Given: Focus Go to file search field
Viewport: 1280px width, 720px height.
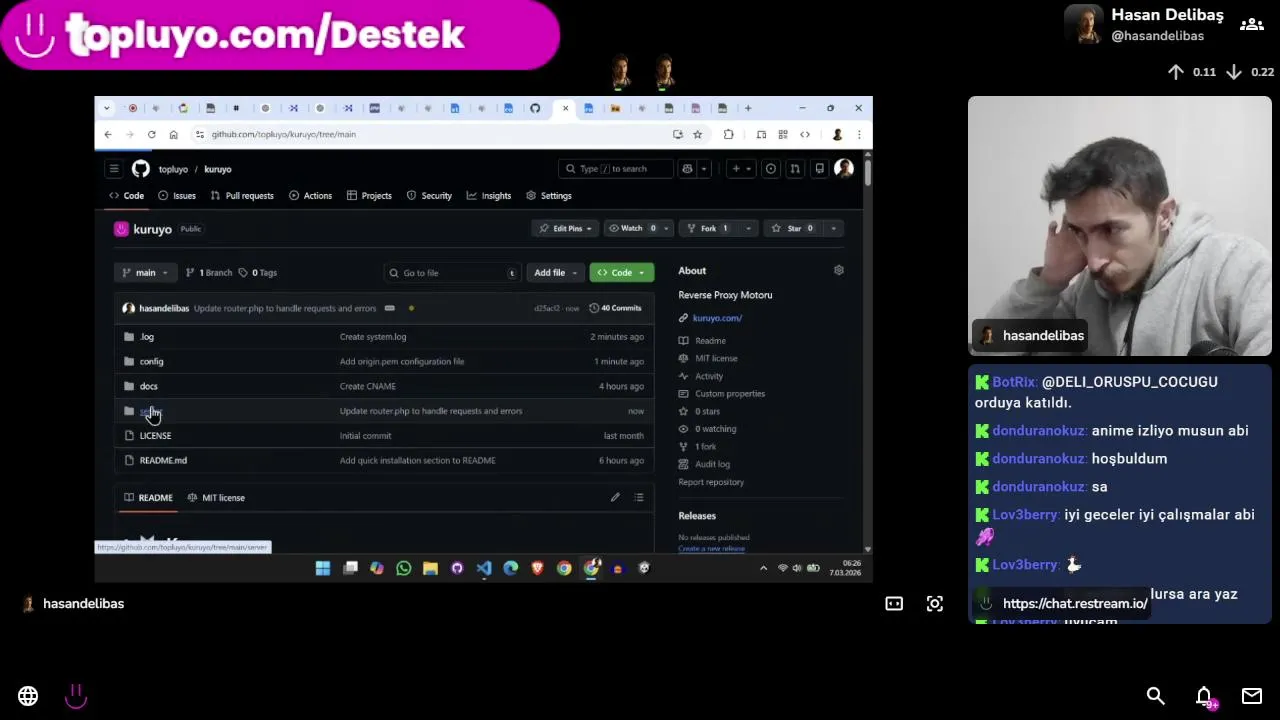Looking at the screenshot, I should (452, 272).
